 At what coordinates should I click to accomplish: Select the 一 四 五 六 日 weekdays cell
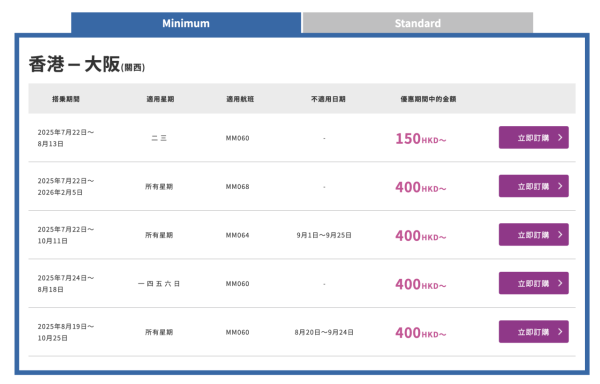(x=159, y=284)
